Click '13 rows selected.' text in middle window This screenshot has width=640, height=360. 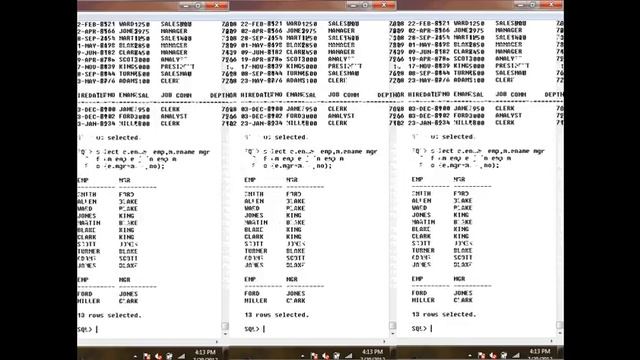click(277, 315)
